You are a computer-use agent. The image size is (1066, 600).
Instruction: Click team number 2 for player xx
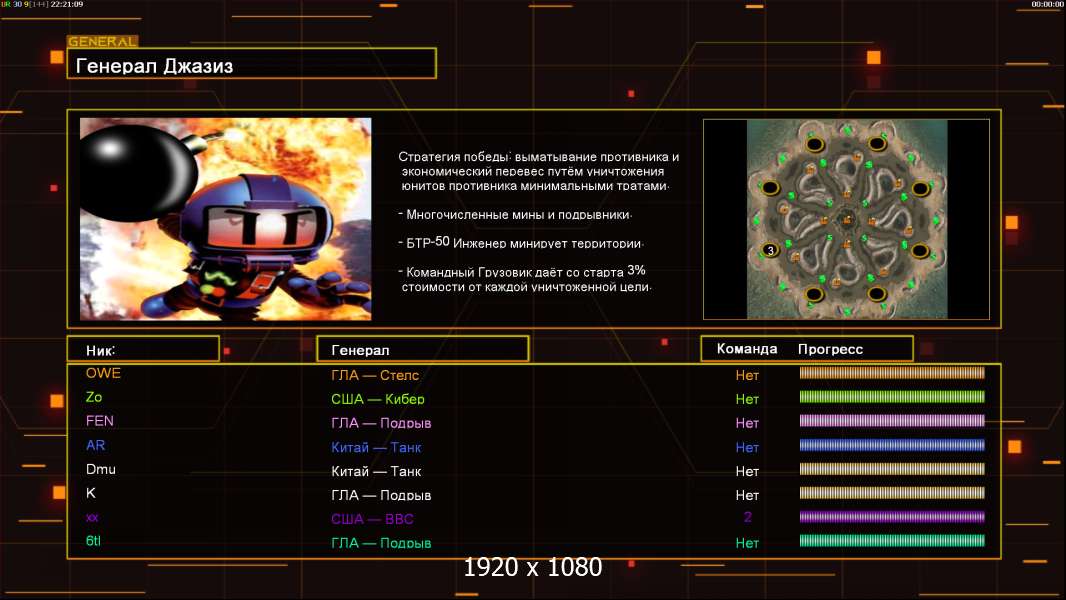pyautogui.click(x=747, y=518)
